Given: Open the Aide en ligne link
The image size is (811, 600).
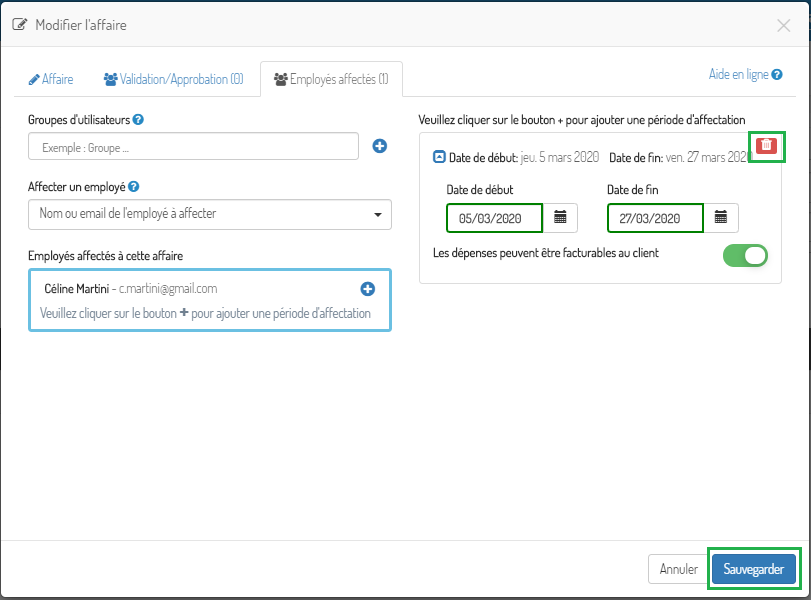Looking at the screenshot, I should coord(745,74).
